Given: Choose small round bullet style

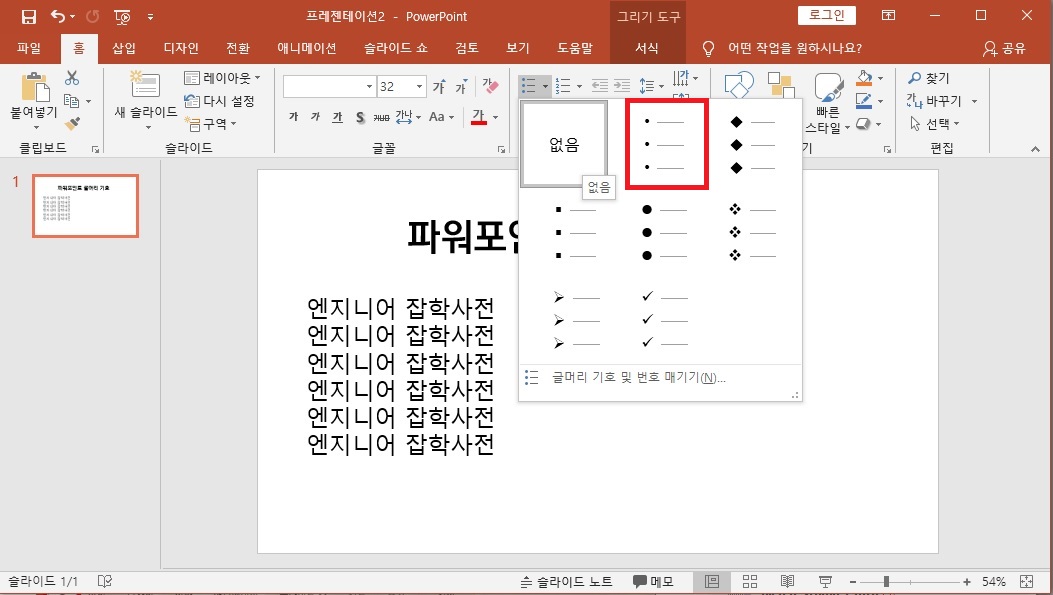Looking at the screenshot, I should click(666, 144).
